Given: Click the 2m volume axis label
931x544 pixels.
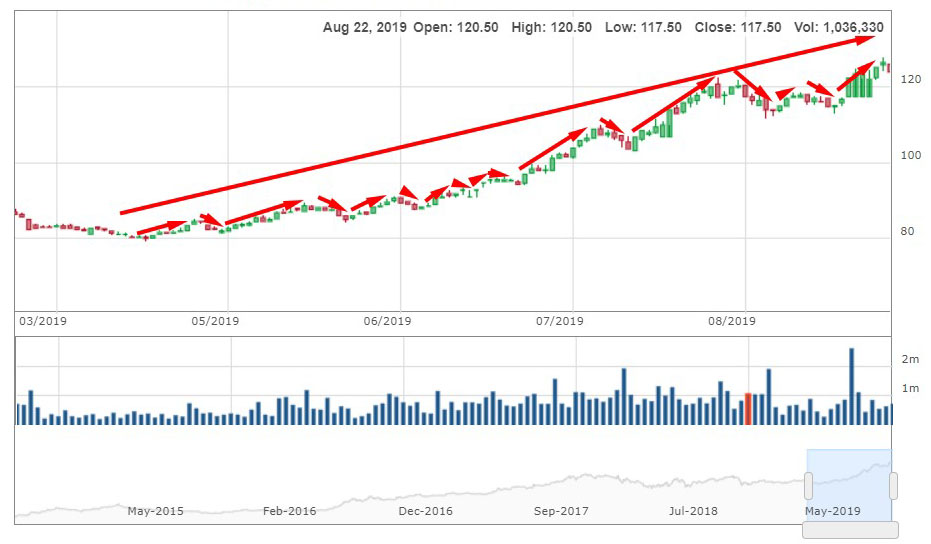Looking at the screenshot, I should 910,359.
